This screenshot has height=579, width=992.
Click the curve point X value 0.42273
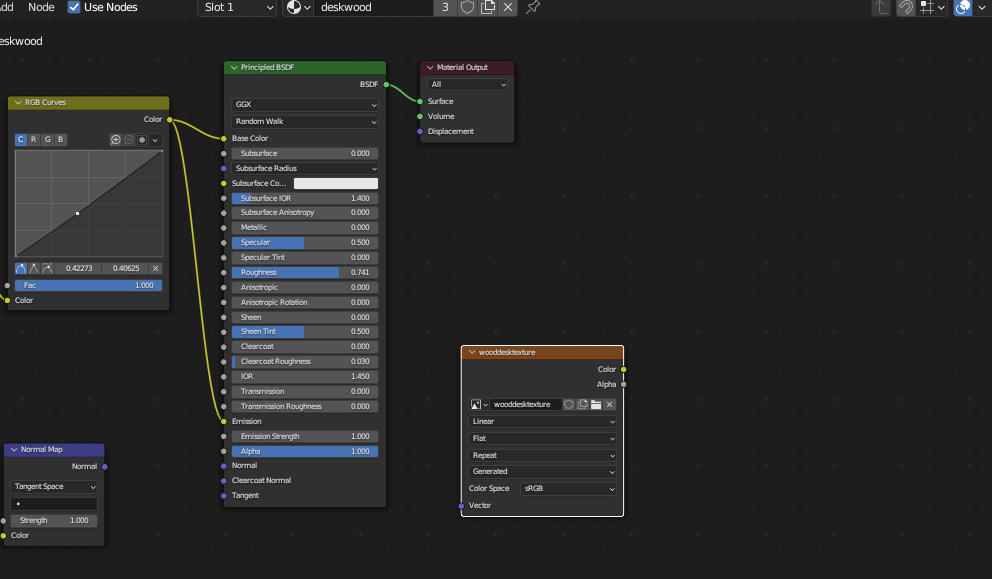[79, 268]
